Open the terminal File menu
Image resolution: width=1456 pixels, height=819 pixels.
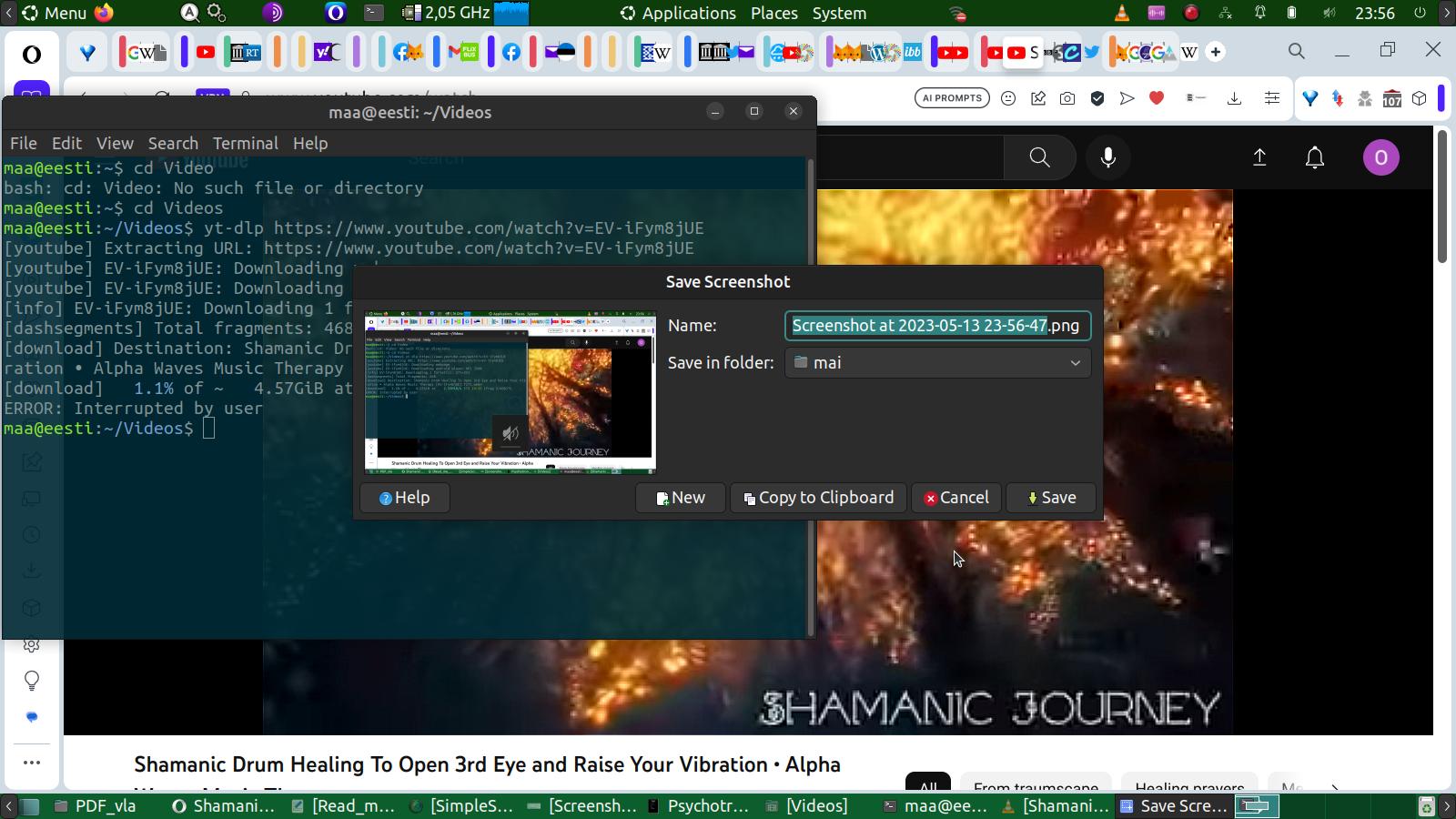[x=24, y=144]
